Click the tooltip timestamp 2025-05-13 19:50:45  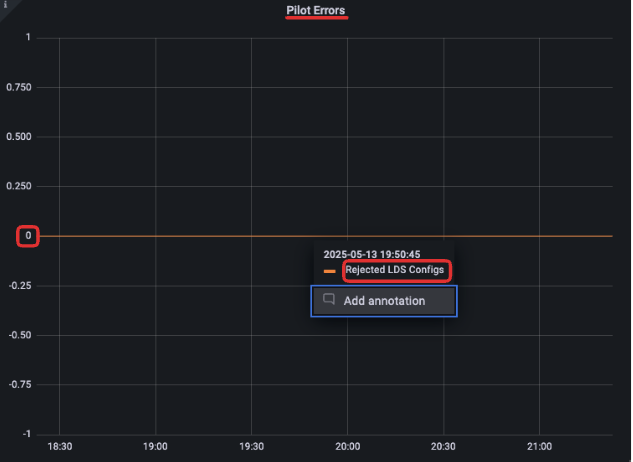pyautogui.click(x=372, y=254)
